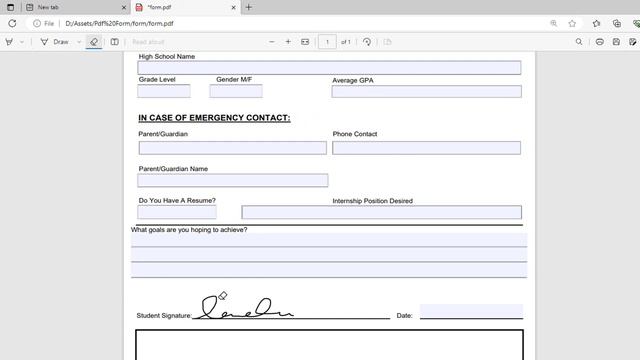Click the Parent/Guardian field

233,148
